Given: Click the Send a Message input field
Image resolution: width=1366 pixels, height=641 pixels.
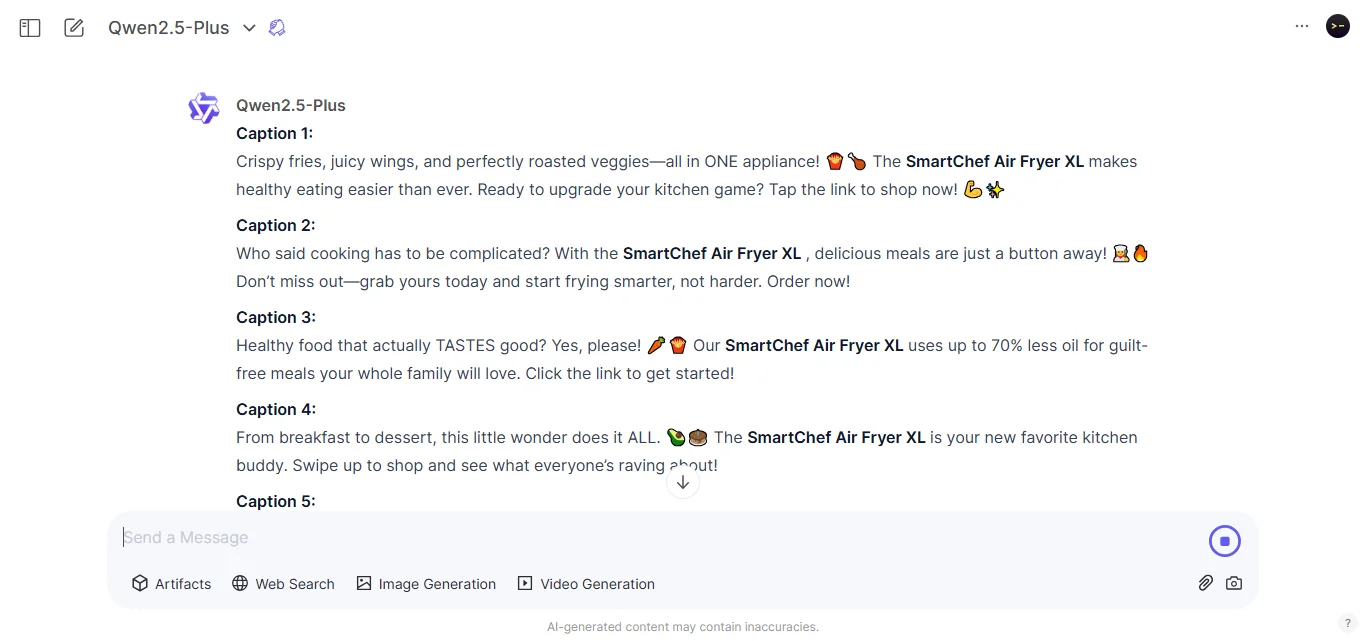Looking at the screenshot, I should (x=400, y=537).
